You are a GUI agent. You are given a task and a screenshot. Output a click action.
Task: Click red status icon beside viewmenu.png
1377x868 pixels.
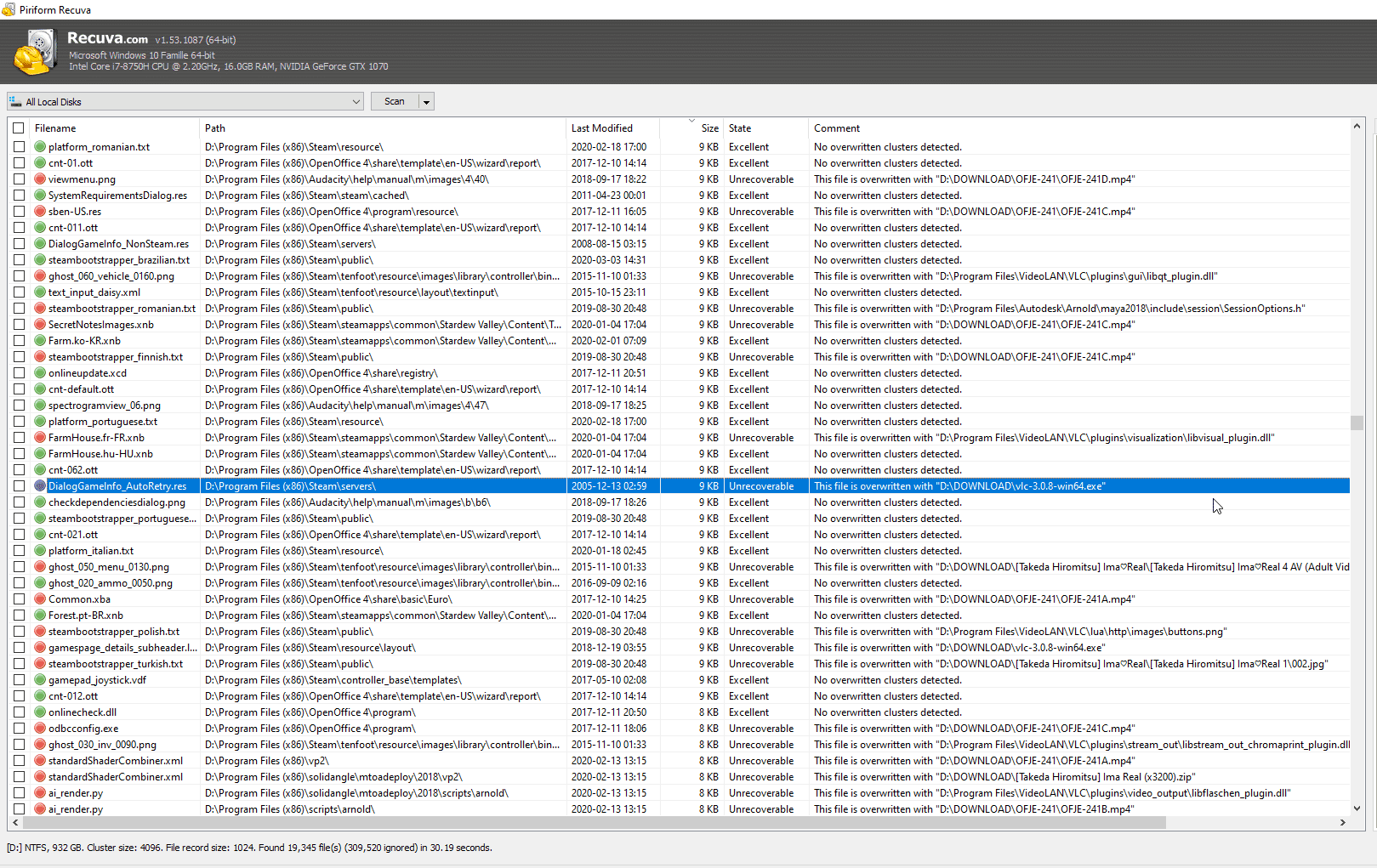click(x=40, y=179)
